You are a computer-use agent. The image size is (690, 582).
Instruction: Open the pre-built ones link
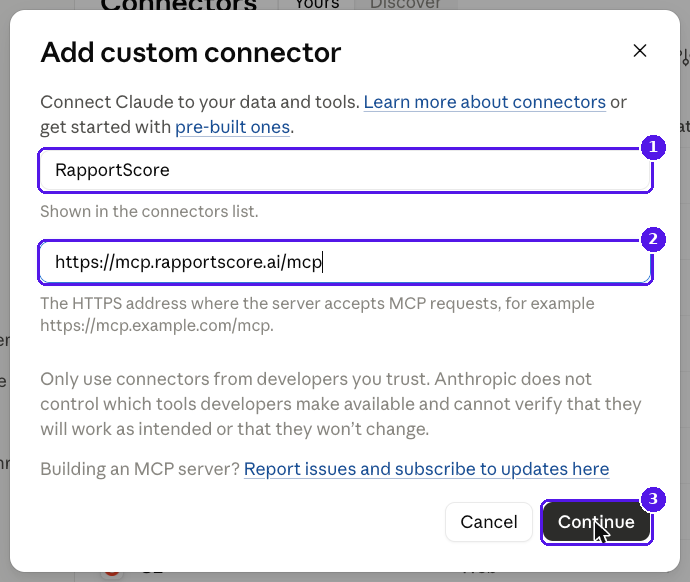click(232, 127)
